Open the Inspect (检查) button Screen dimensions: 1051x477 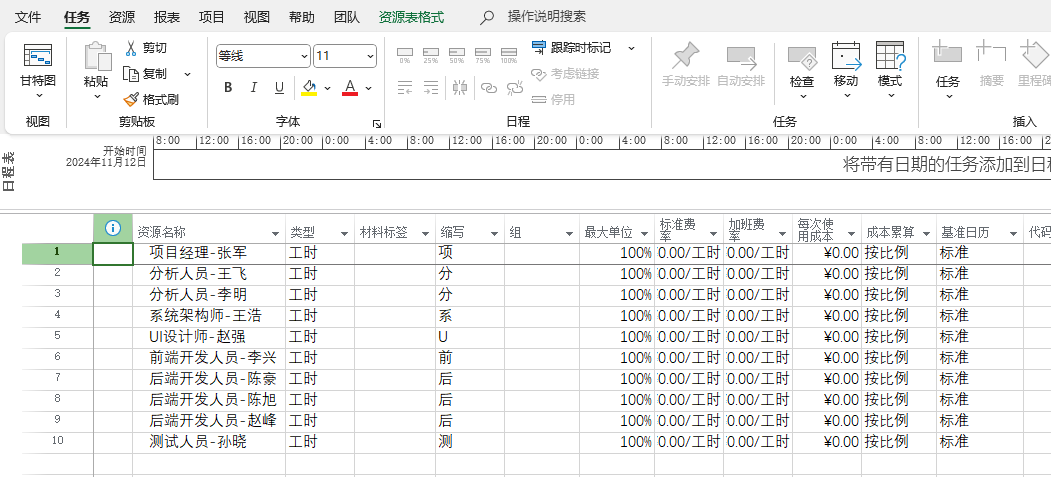coord(802,70)
